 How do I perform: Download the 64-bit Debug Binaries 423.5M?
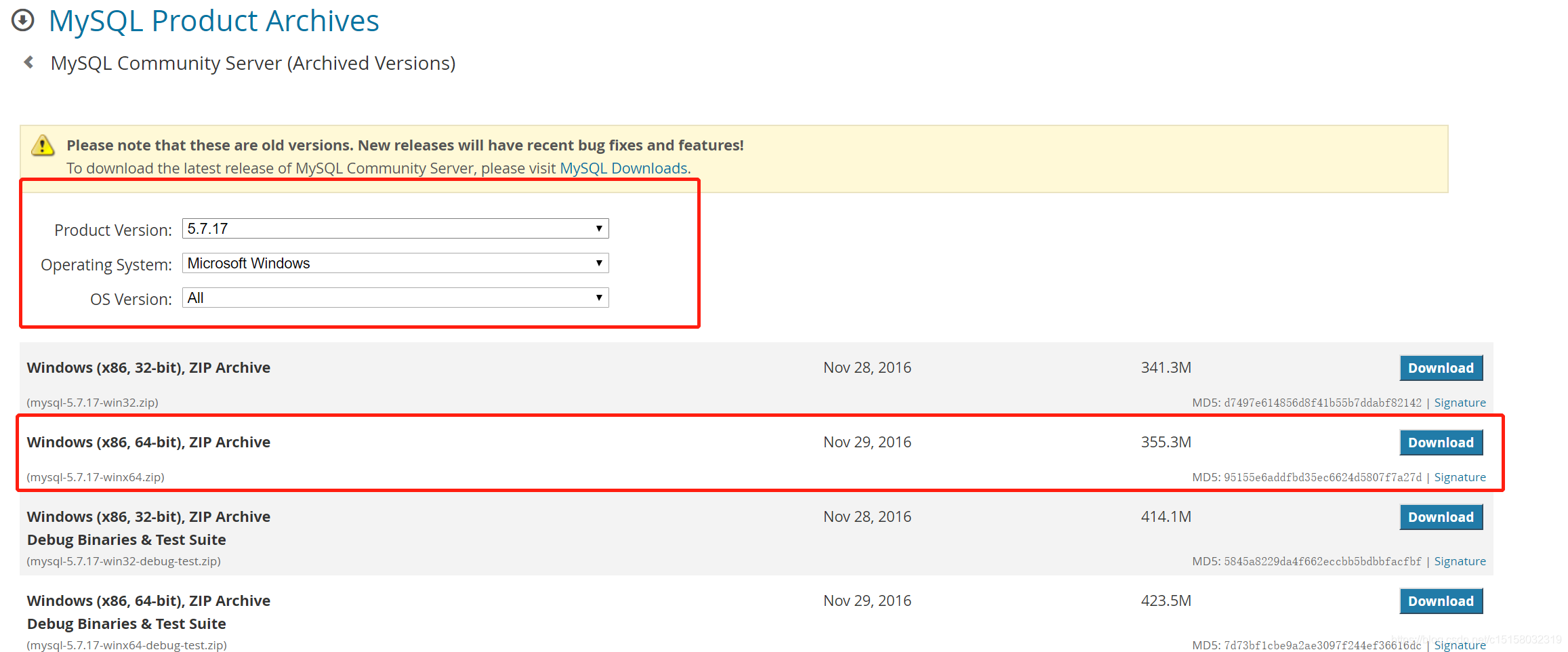[1441, 601]
